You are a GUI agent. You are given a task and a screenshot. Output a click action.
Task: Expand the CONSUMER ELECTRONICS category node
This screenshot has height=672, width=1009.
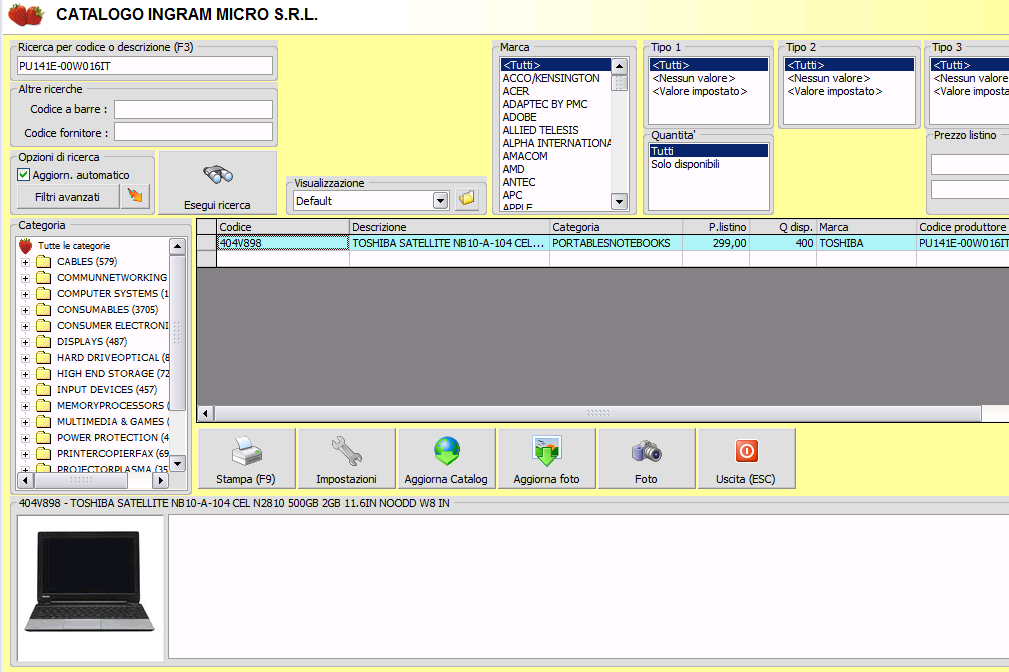[25, 326]
